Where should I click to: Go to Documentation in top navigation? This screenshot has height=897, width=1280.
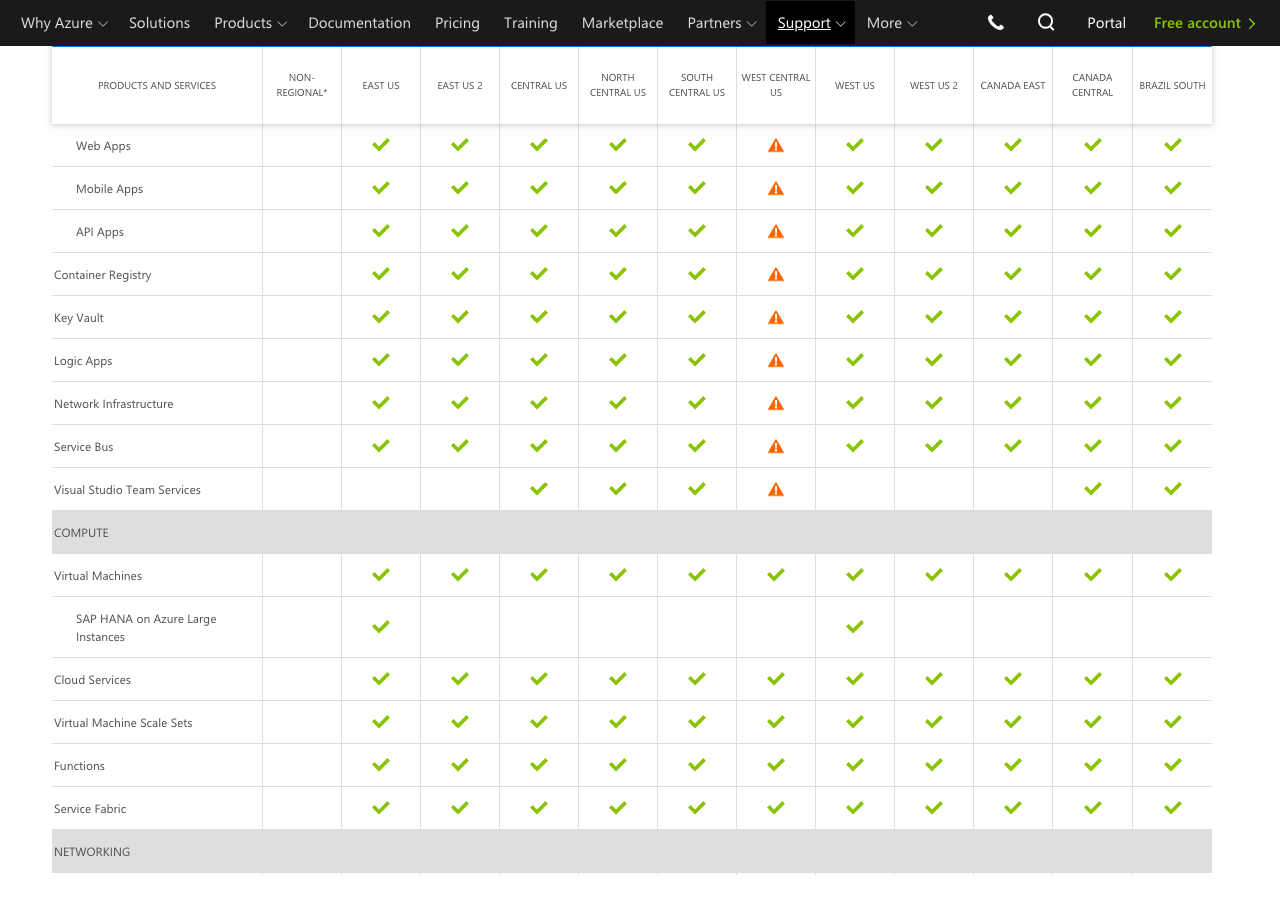[x=359, y=23]
